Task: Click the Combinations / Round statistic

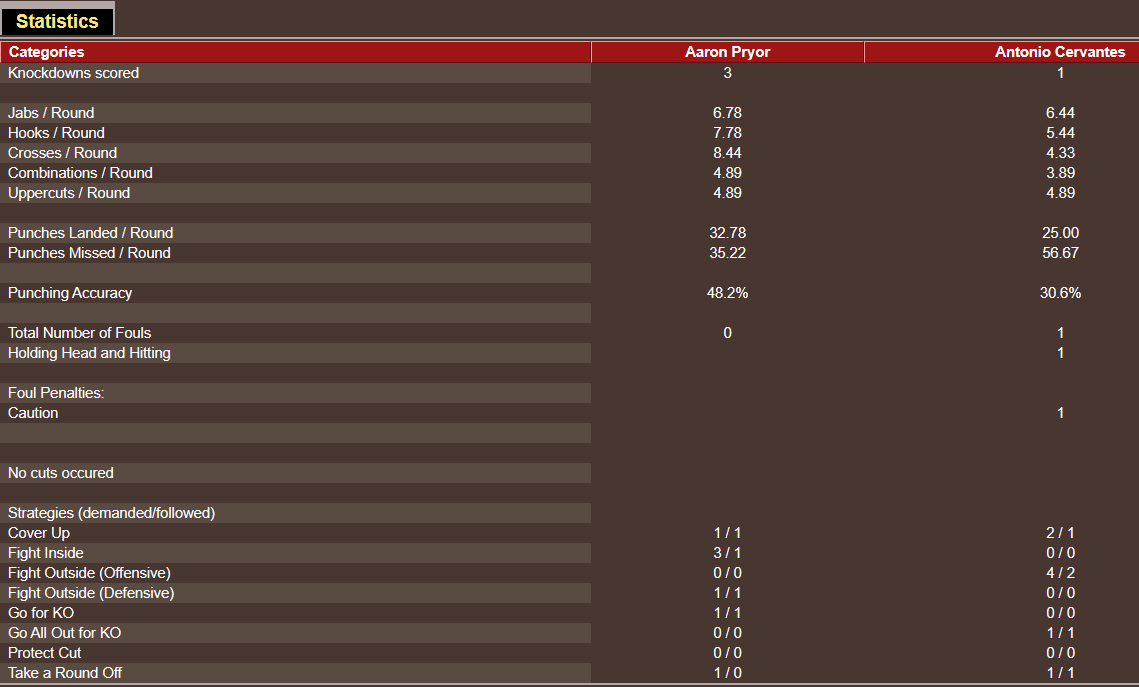Action: tap(79, 172)
